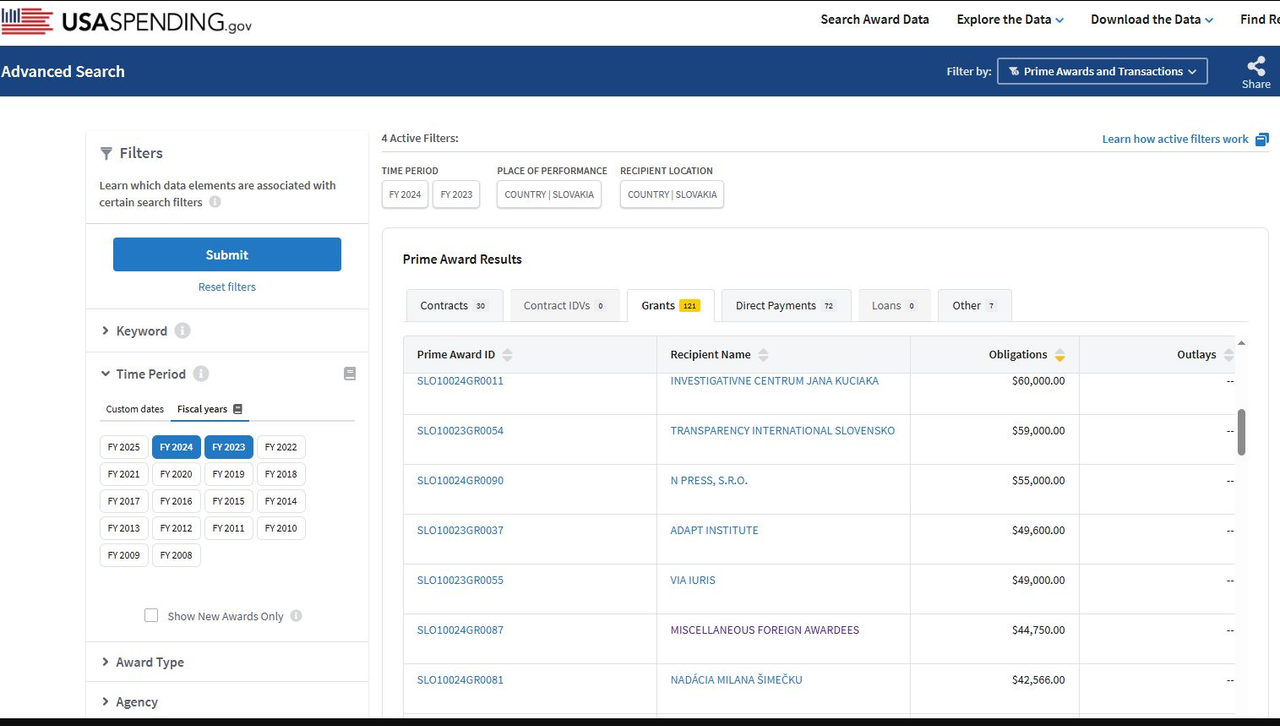Select the Grants tab
This screenshot has width=1280, height=726.
point(670,305)
